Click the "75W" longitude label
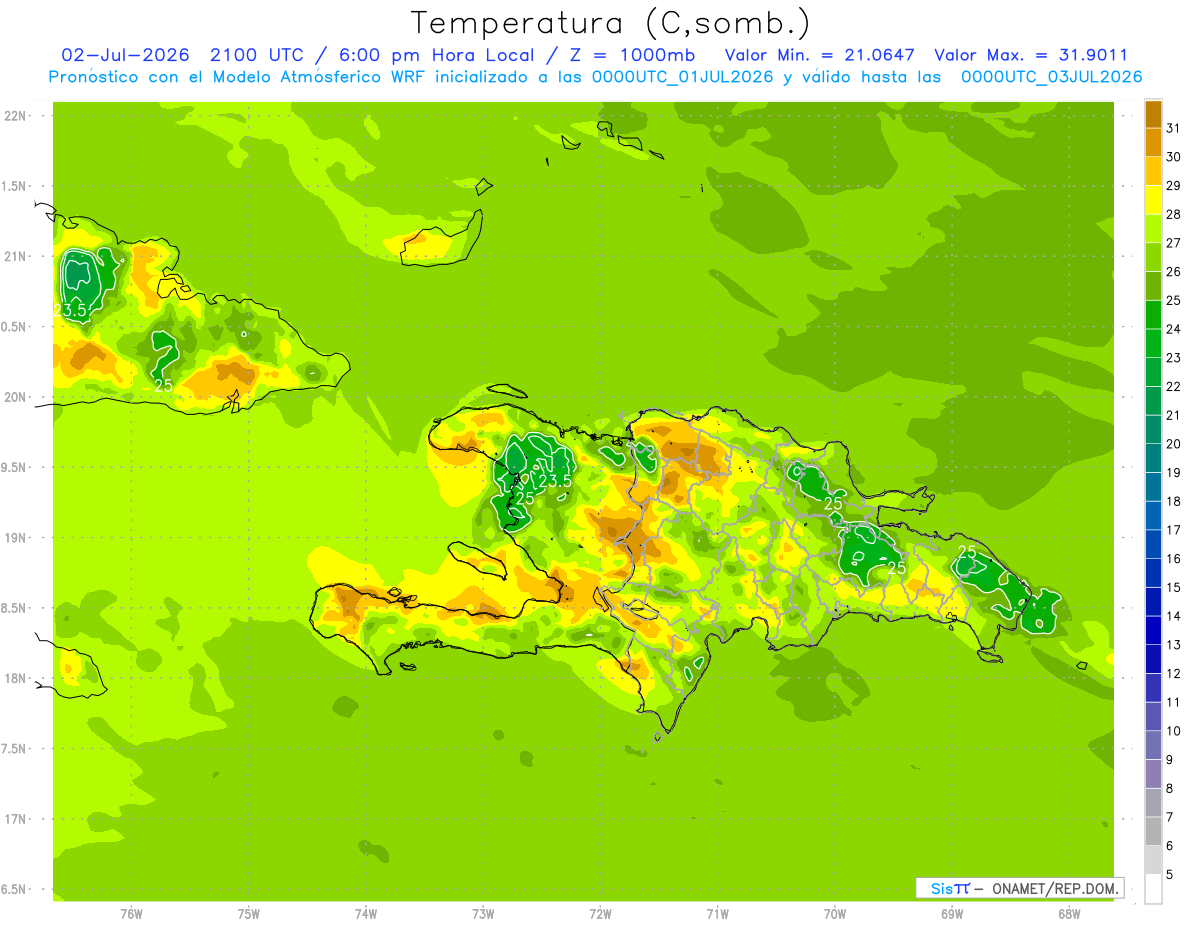Image resolution: width=1200 pixels, height=927 pixels. (x=249, y=914)
